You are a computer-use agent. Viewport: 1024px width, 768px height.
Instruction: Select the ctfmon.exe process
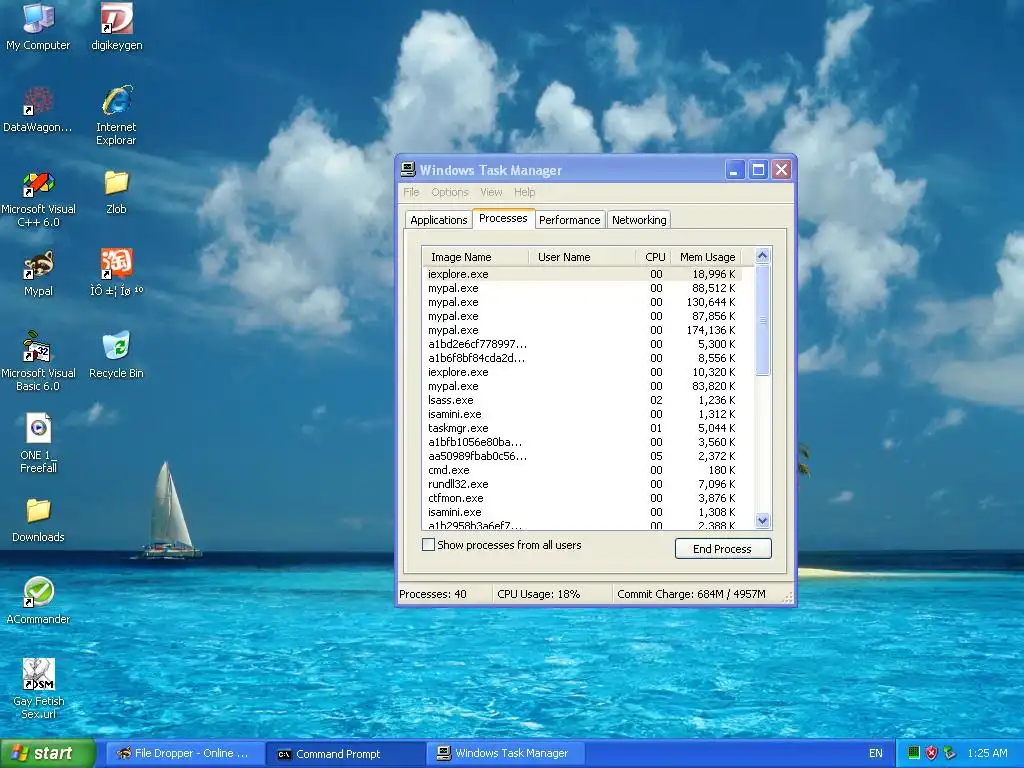coord(583,498)
